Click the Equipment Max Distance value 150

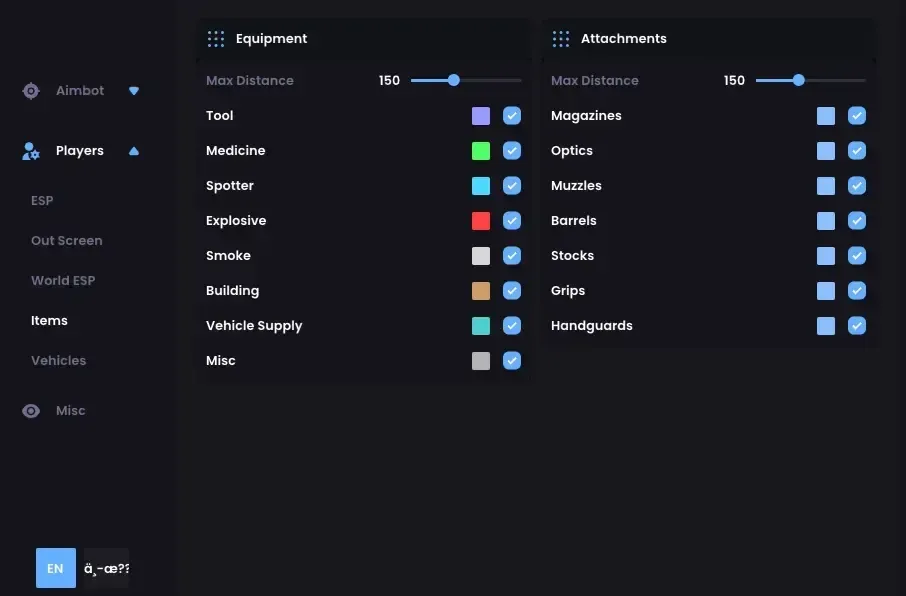389,80
